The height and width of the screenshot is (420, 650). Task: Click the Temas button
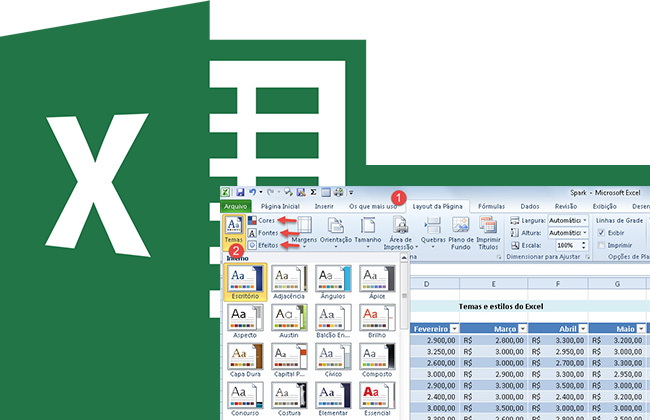click(234, 230)
